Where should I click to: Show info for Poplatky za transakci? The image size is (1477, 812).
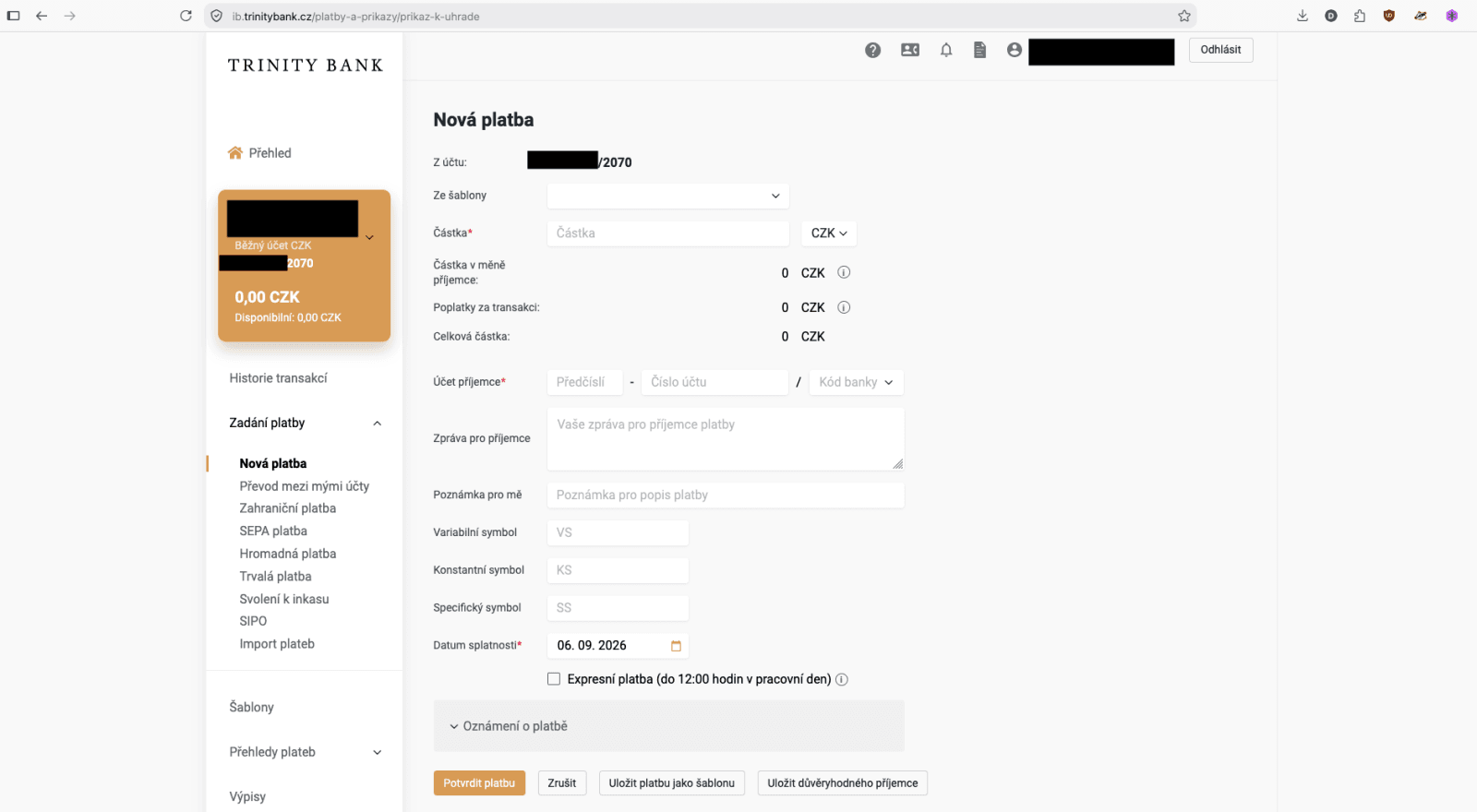pyautogui.click(x=844, y=307)
